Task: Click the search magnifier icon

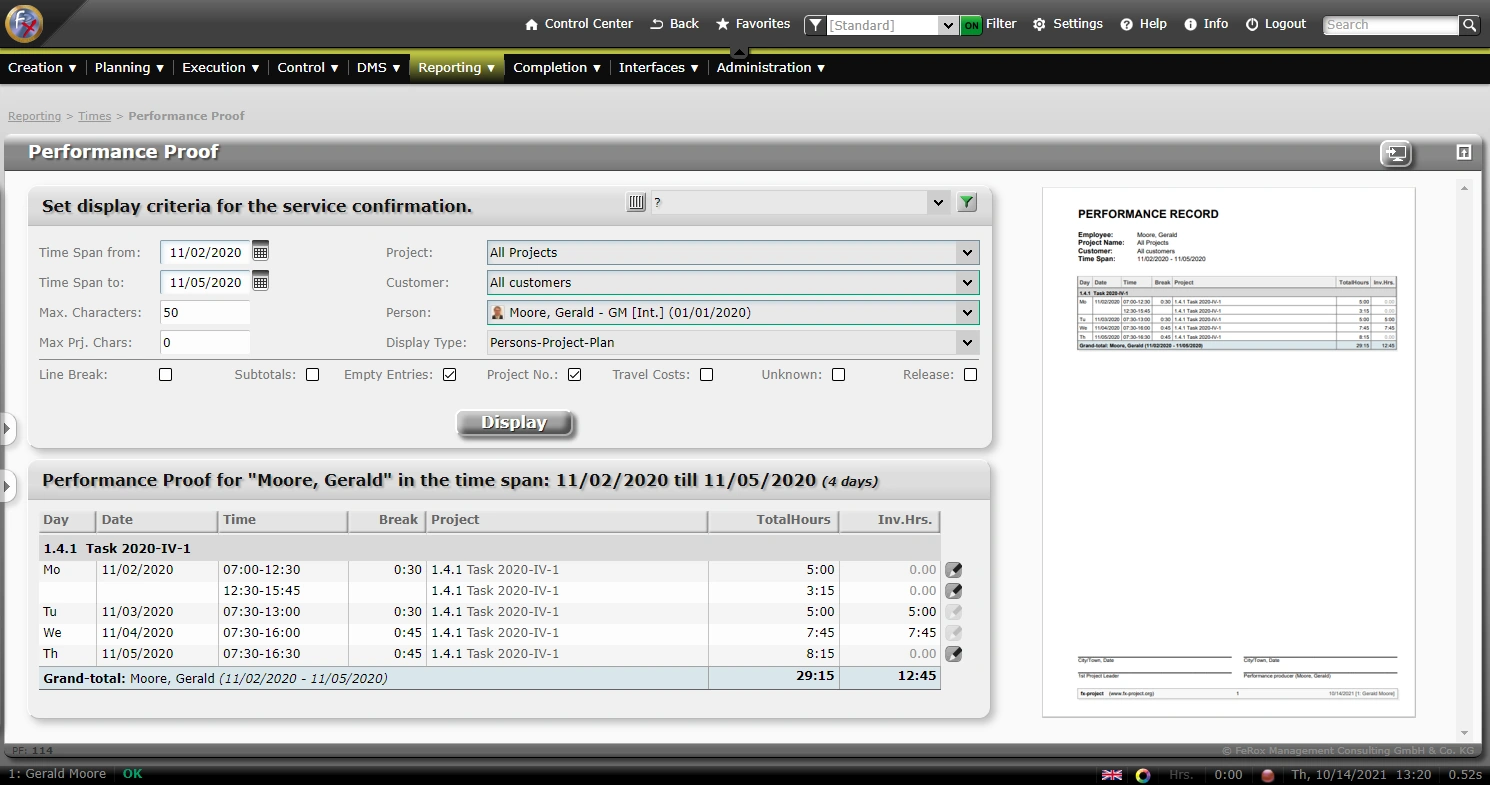Action: [x=1468, y=25]
